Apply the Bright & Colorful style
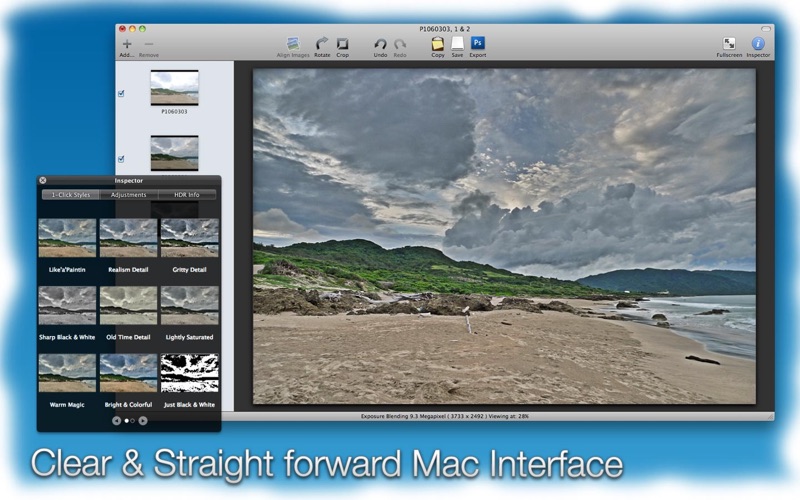This screenshot has width=800, height=500. (128, 373)
